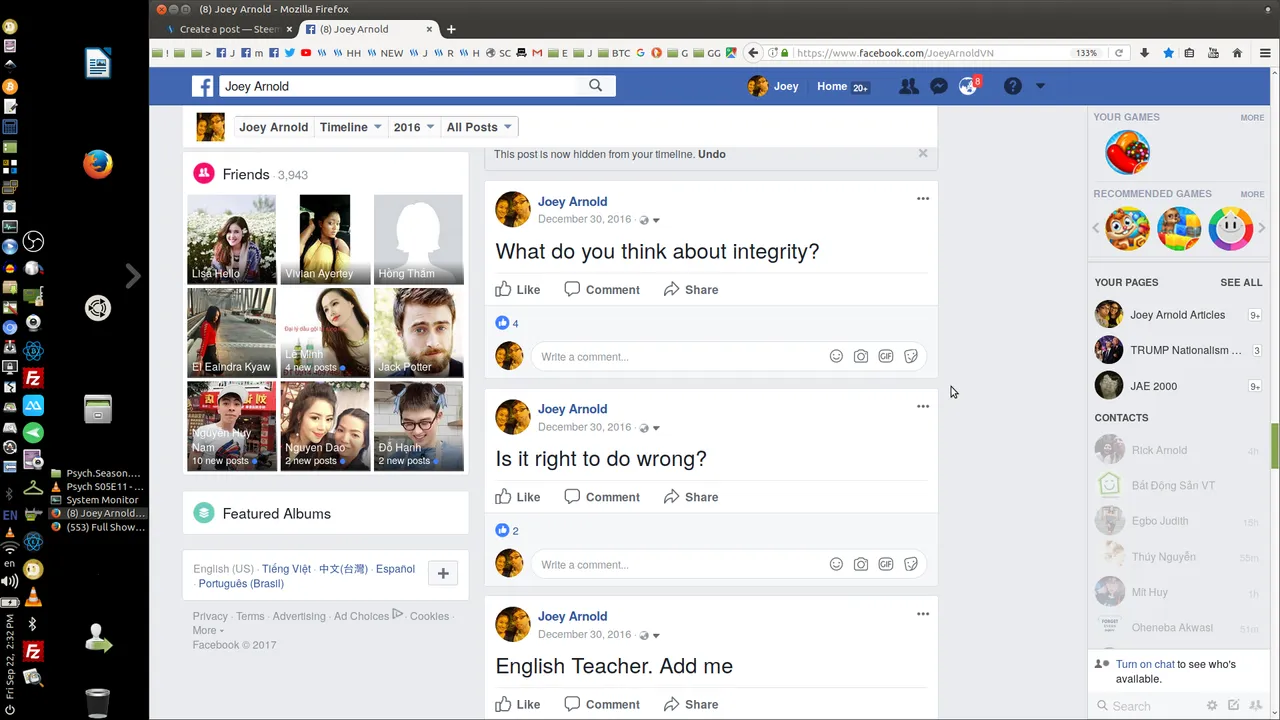The image size is (1280, 720).
Task: Open Joey profile link in top bar
Action: coord(774,87)
